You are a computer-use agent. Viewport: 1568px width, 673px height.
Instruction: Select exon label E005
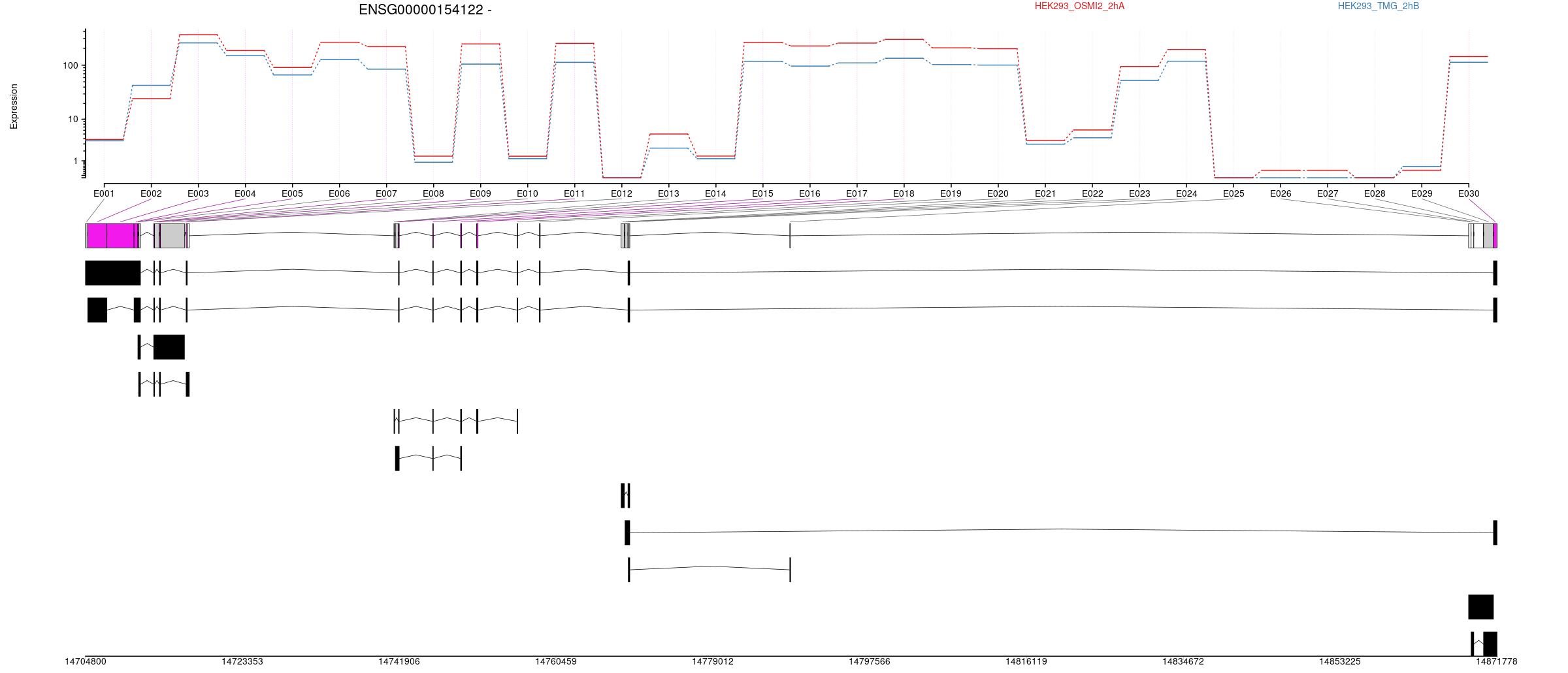click(292, 193)
